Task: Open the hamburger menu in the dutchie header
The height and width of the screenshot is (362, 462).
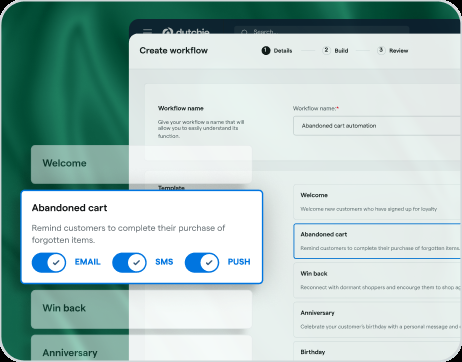Action: tap(147, 31)
